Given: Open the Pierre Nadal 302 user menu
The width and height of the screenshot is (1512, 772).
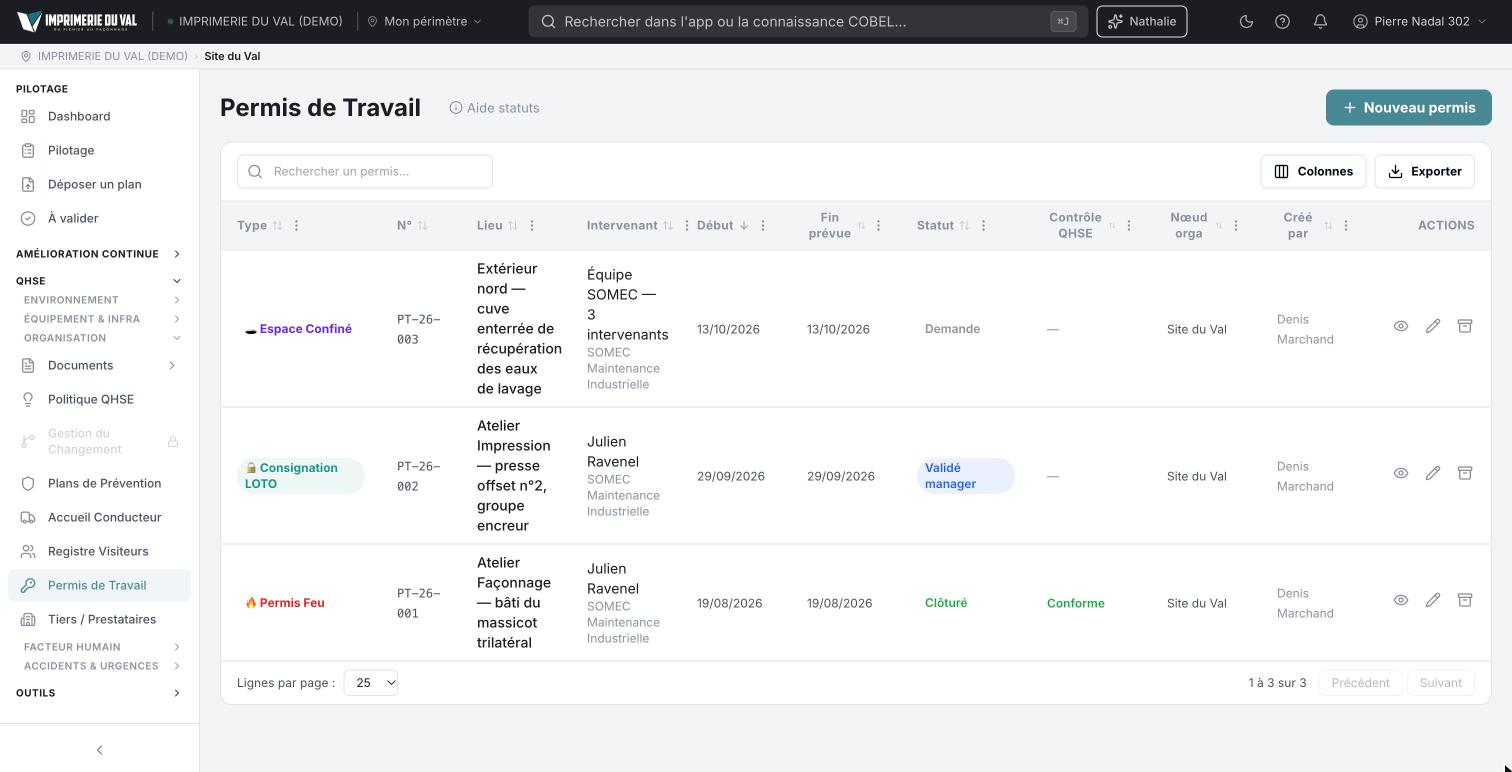Looking at the screenshot, I should click(x=1419, y=21).
